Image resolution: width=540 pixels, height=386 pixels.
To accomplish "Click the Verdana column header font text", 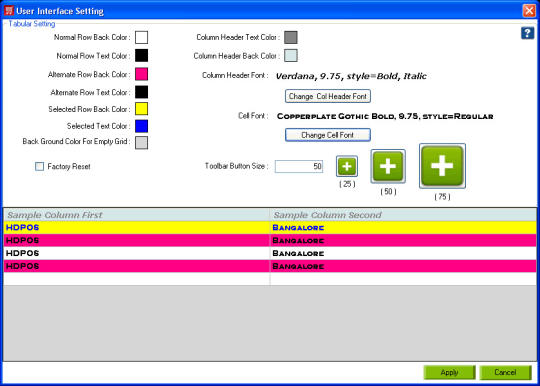I will click(x=351, y=76).
